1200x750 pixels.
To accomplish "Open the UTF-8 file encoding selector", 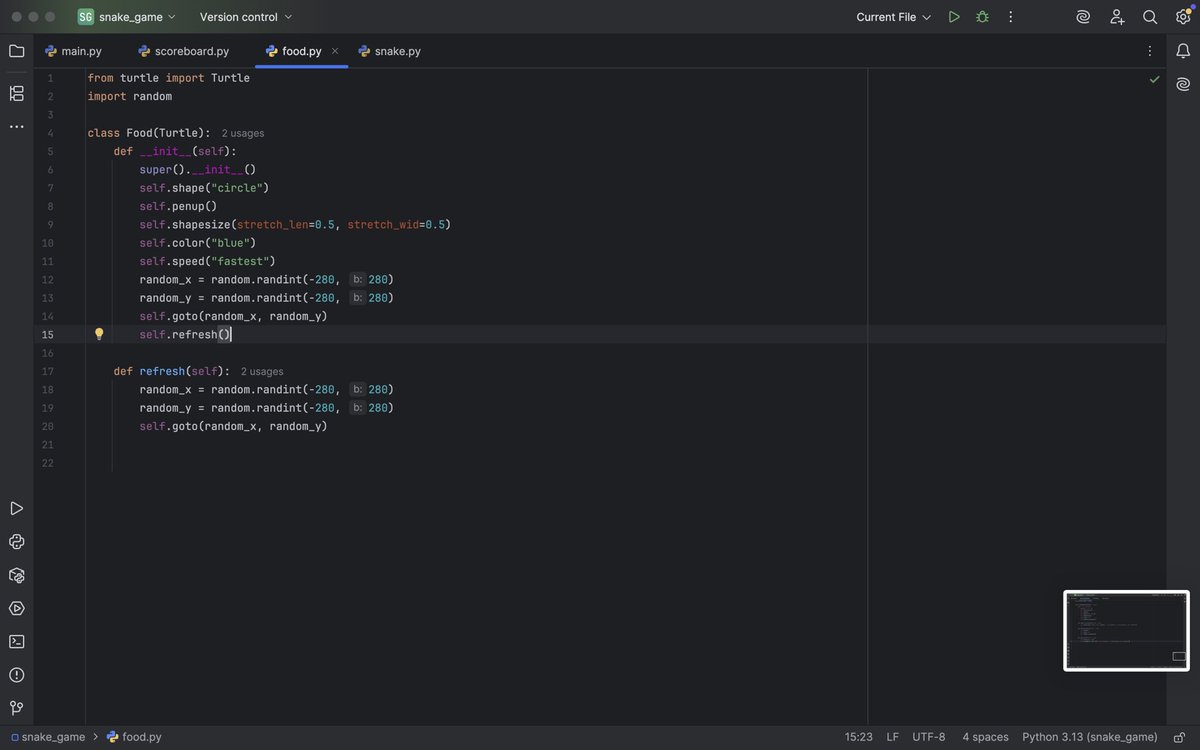I will (928, 737).
